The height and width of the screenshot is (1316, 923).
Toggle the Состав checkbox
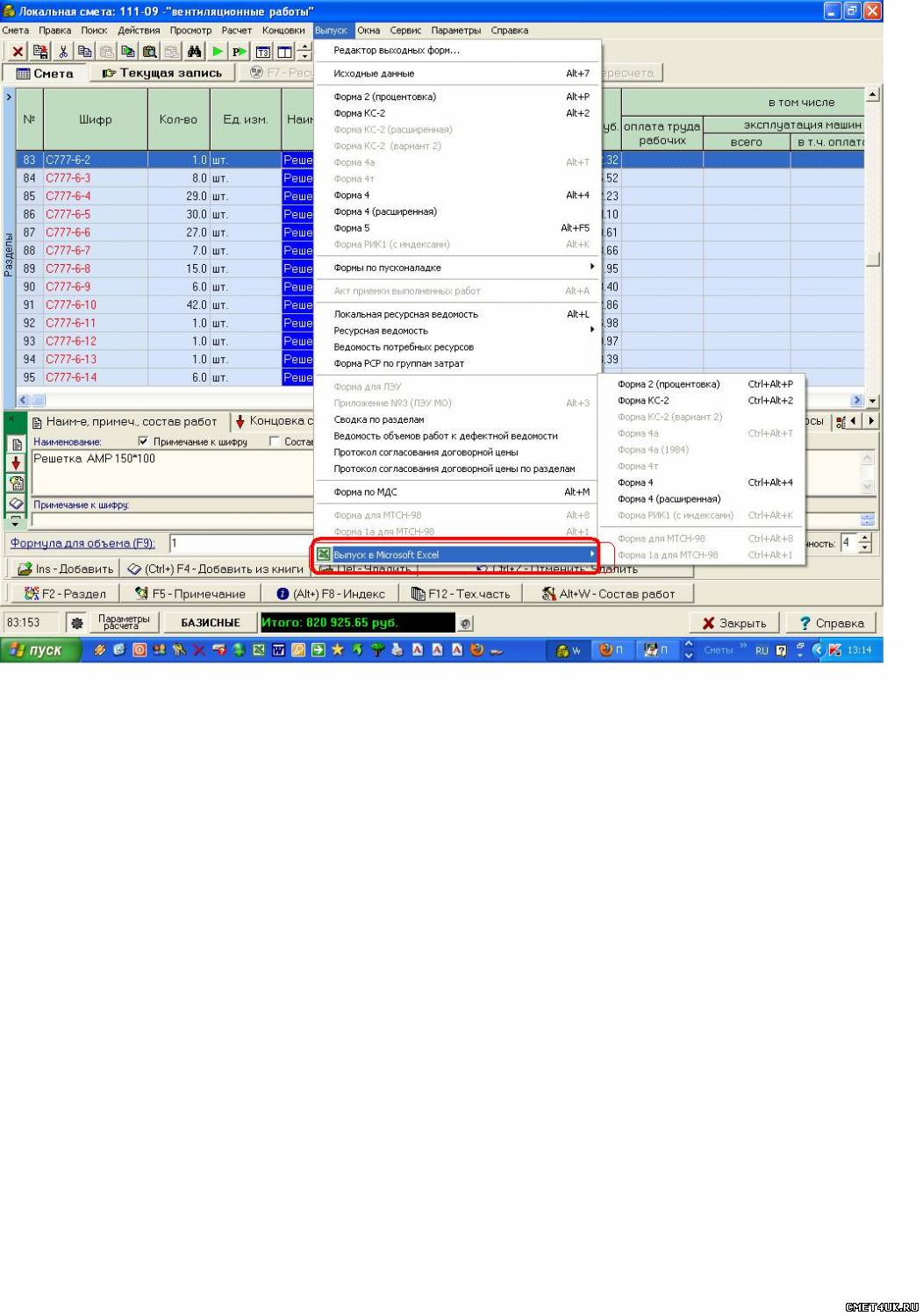(275, 441)
